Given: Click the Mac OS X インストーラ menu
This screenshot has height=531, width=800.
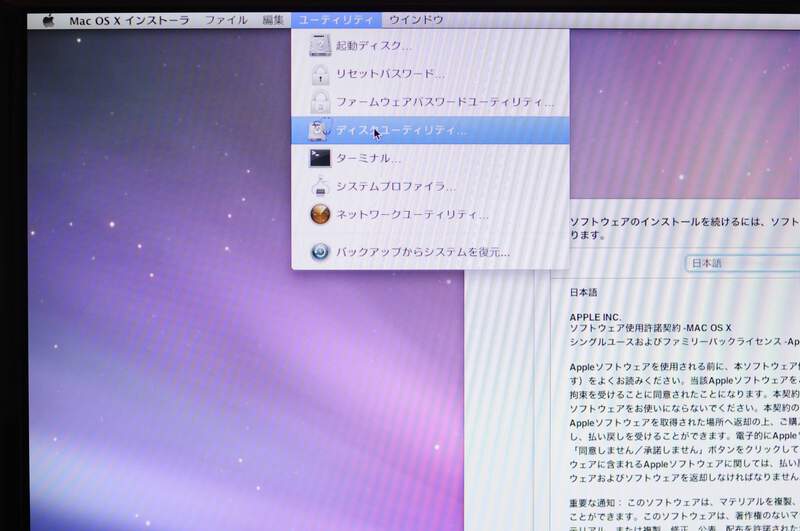Looking at the screenshot, I should (128, 20).
